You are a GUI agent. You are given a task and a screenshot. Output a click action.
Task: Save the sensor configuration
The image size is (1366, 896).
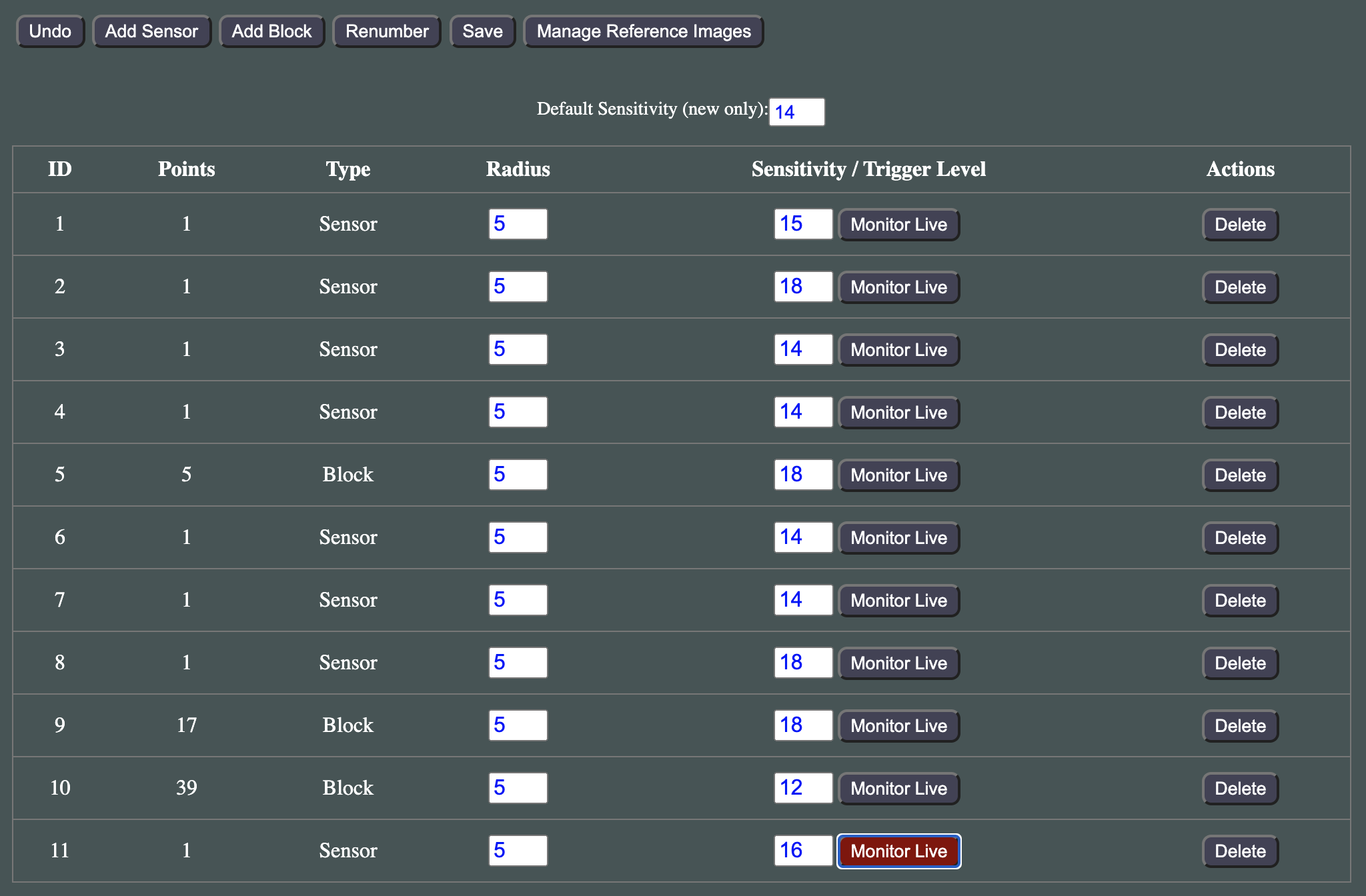482,31
